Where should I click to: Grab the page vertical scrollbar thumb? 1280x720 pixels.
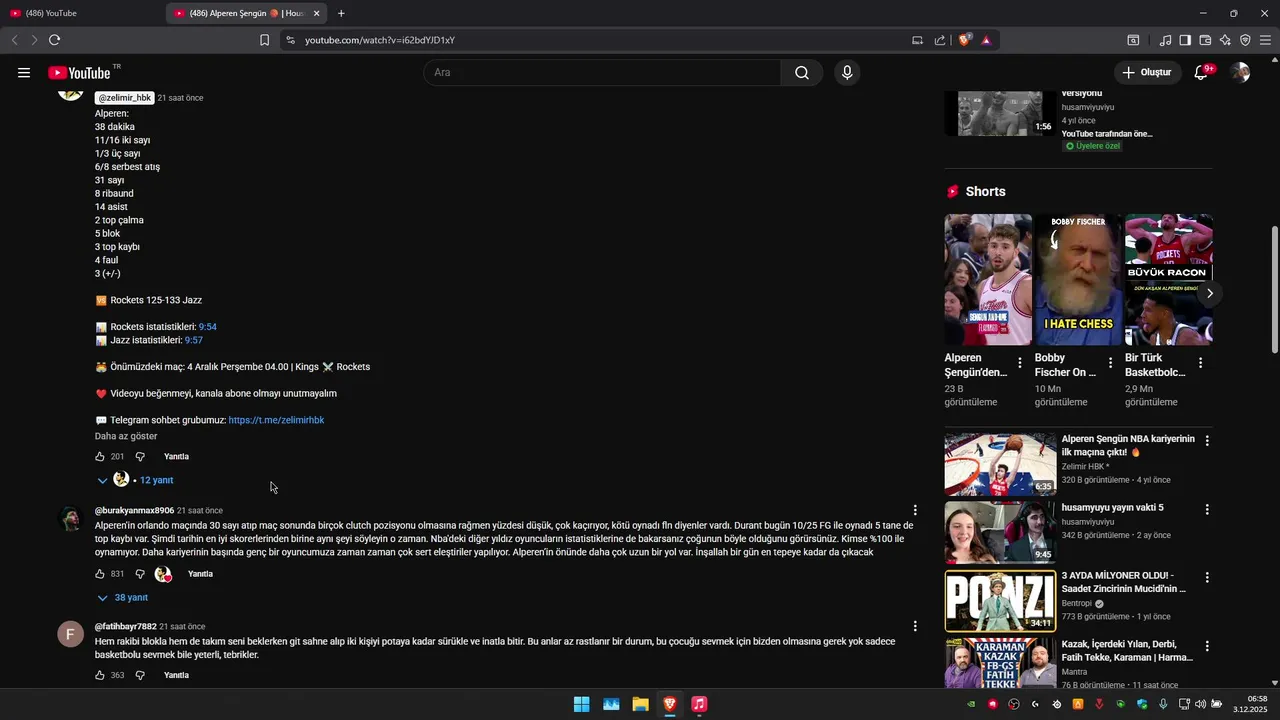click(1274, 290)
